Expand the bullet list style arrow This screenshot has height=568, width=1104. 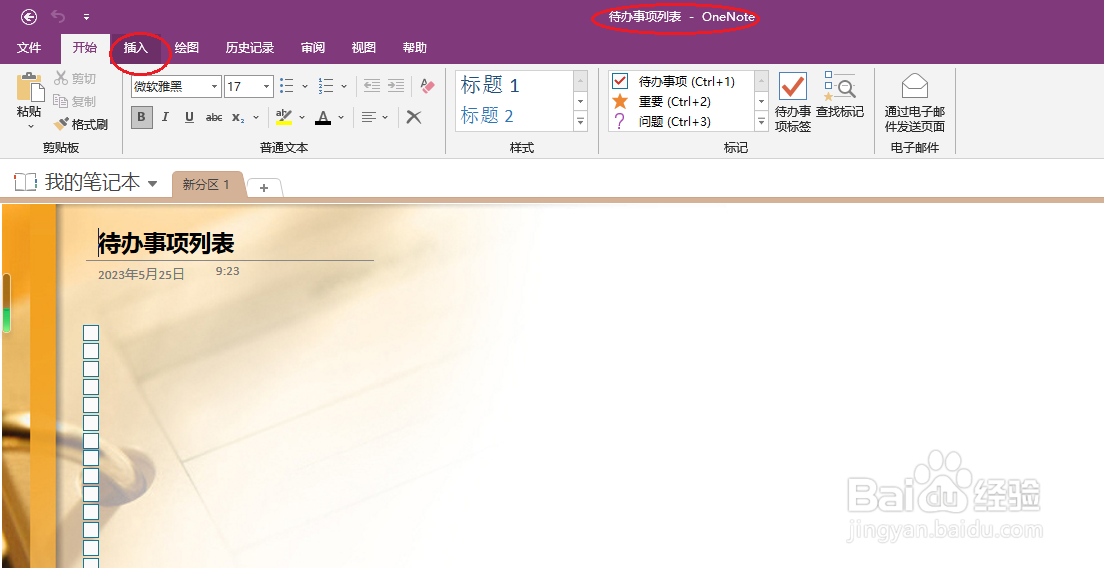305,87
